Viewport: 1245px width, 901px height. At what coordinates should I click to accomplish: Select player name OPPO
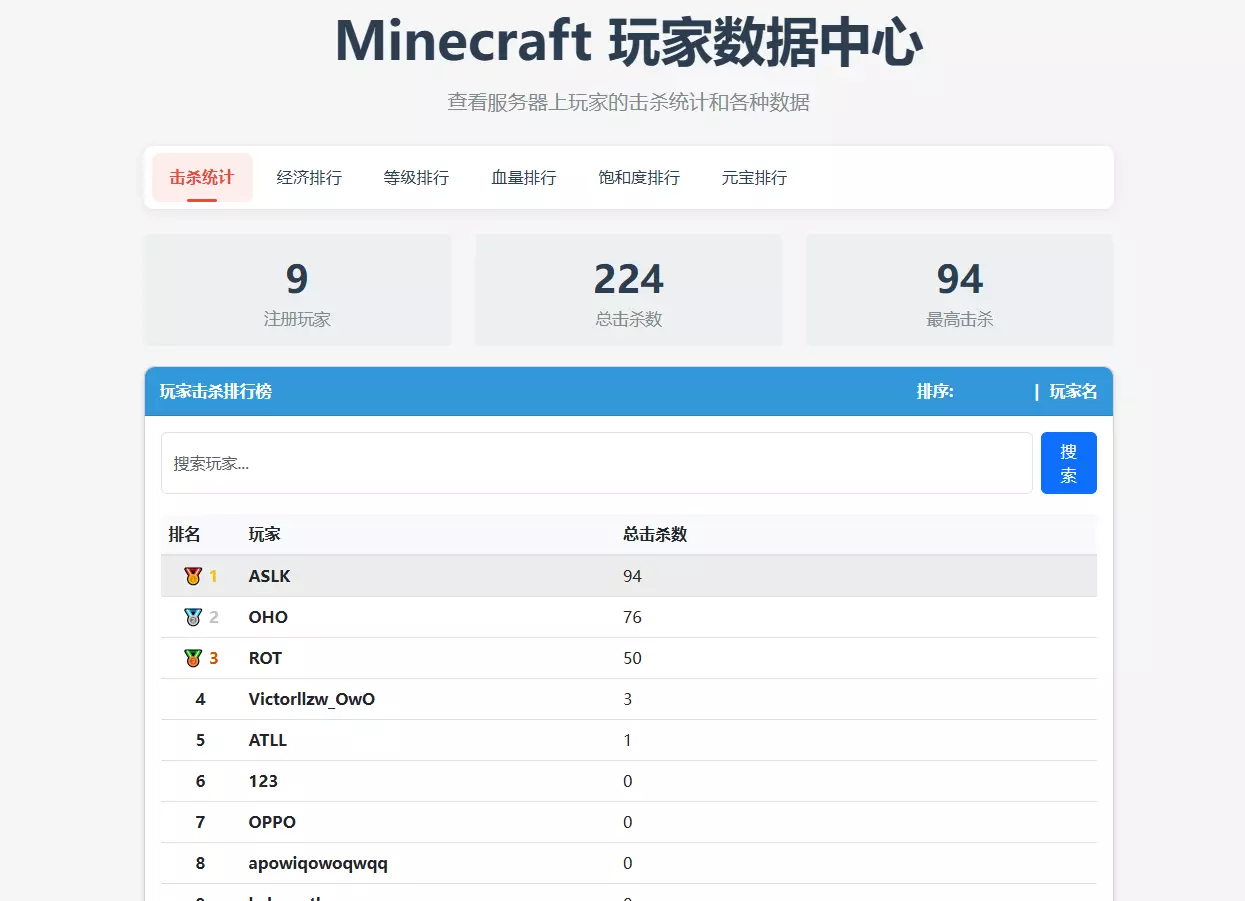pyautogui.click(x=272, y=823)
